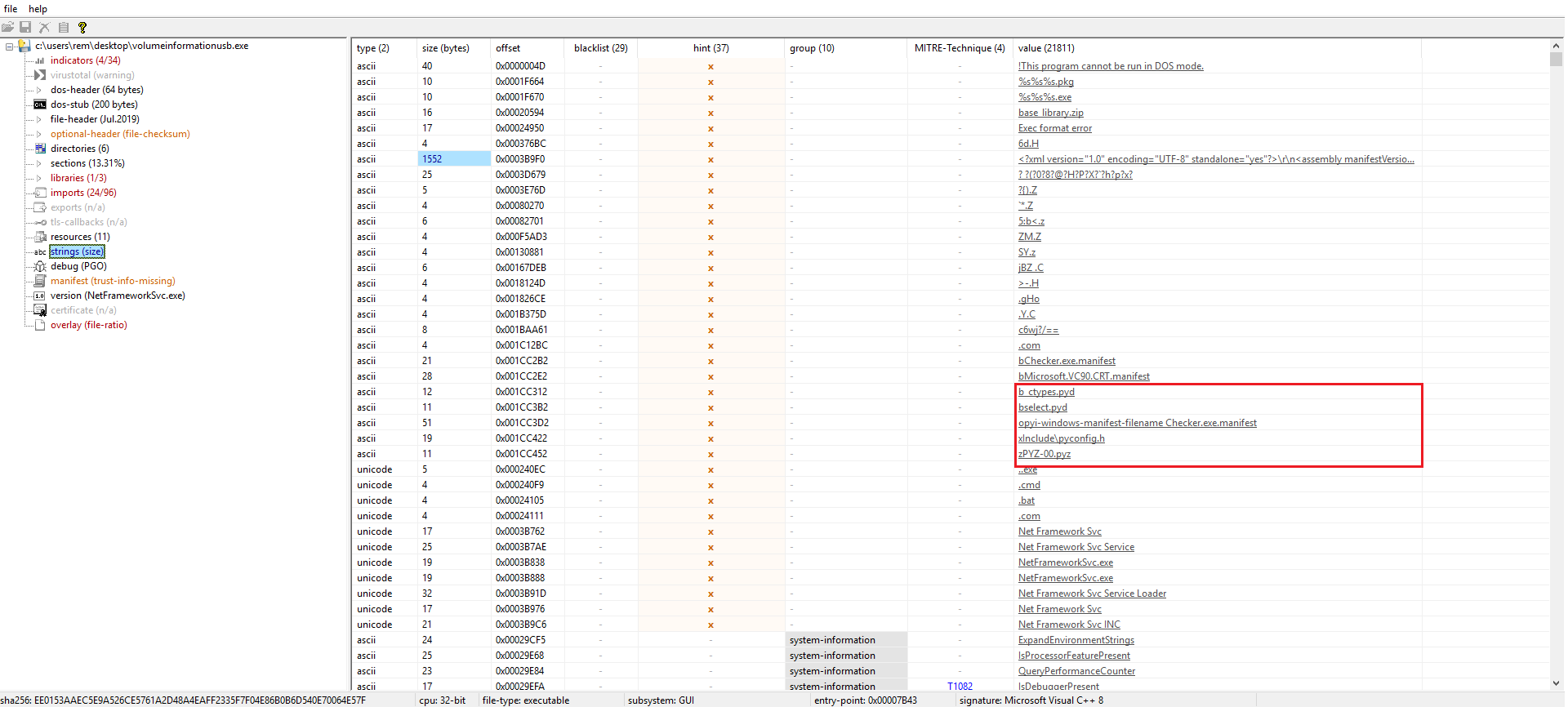Click the save toolbar icon
This screenshot has height=707, width=1568.
coord(25,27)
